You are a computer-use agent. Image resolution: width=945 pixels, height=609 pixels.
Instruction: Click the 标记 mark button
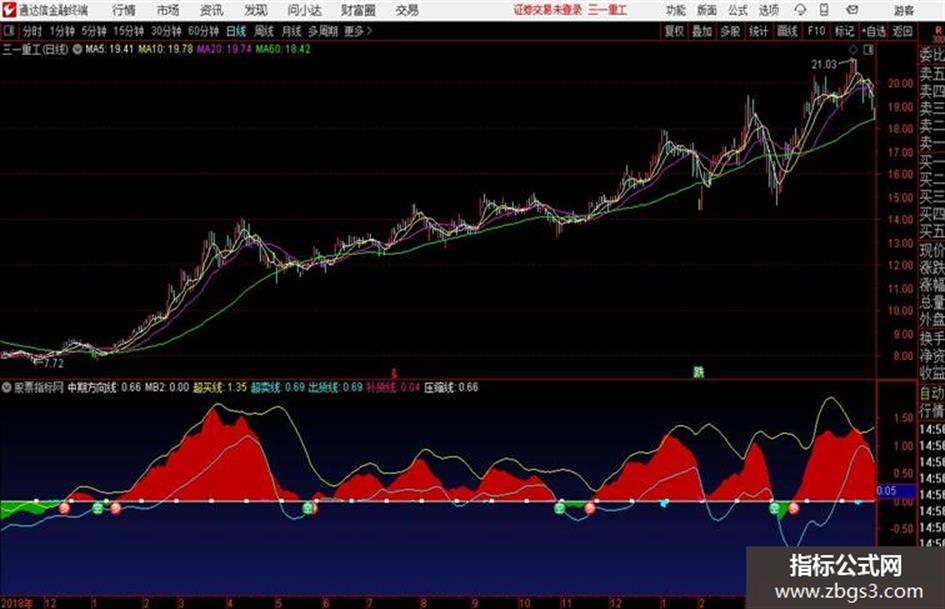844,31
